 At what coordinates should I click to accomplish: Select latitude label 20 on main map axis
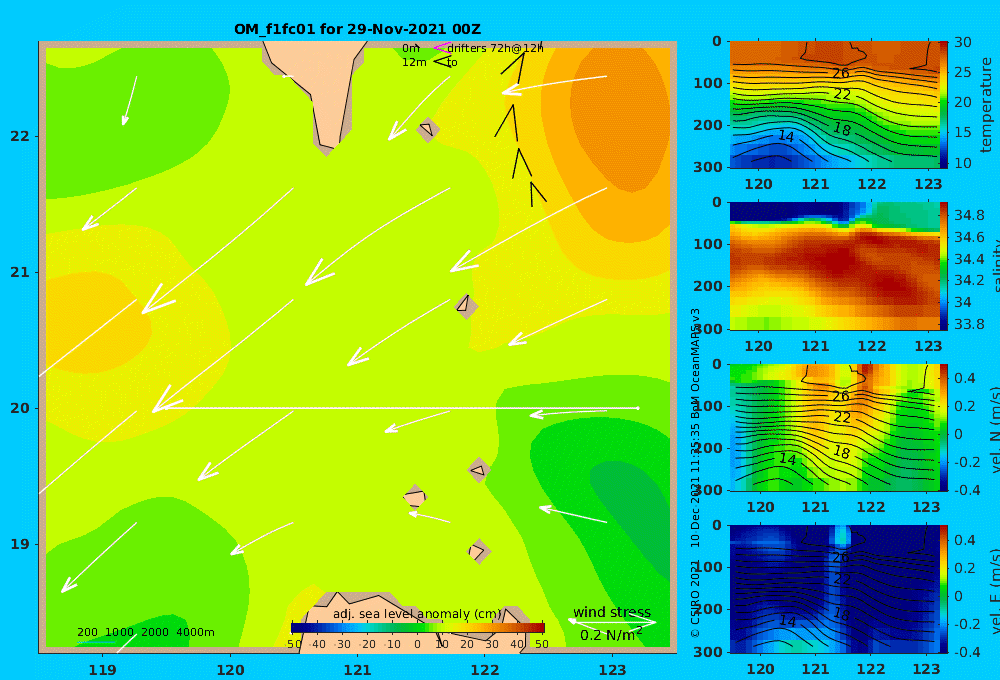point(20,408)
